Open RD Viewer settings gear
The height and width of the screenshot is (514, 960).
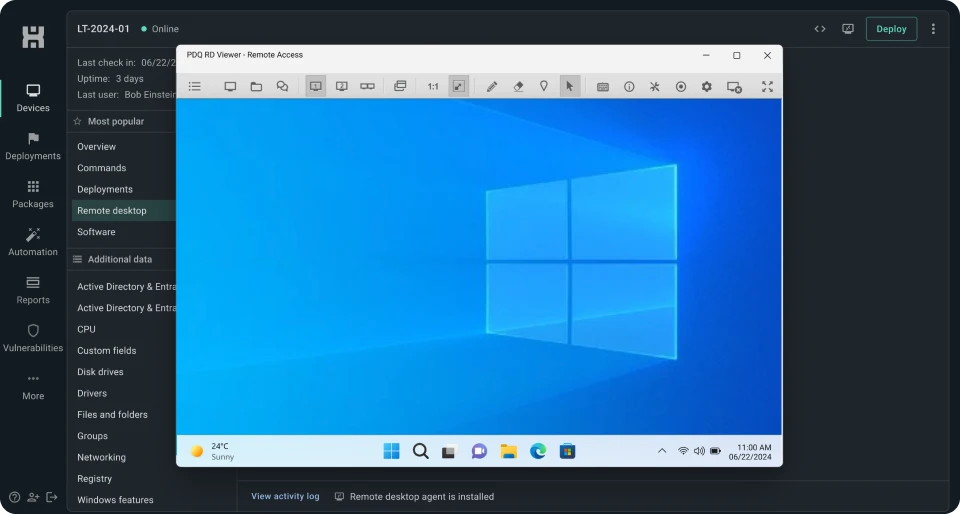point(707,86)
